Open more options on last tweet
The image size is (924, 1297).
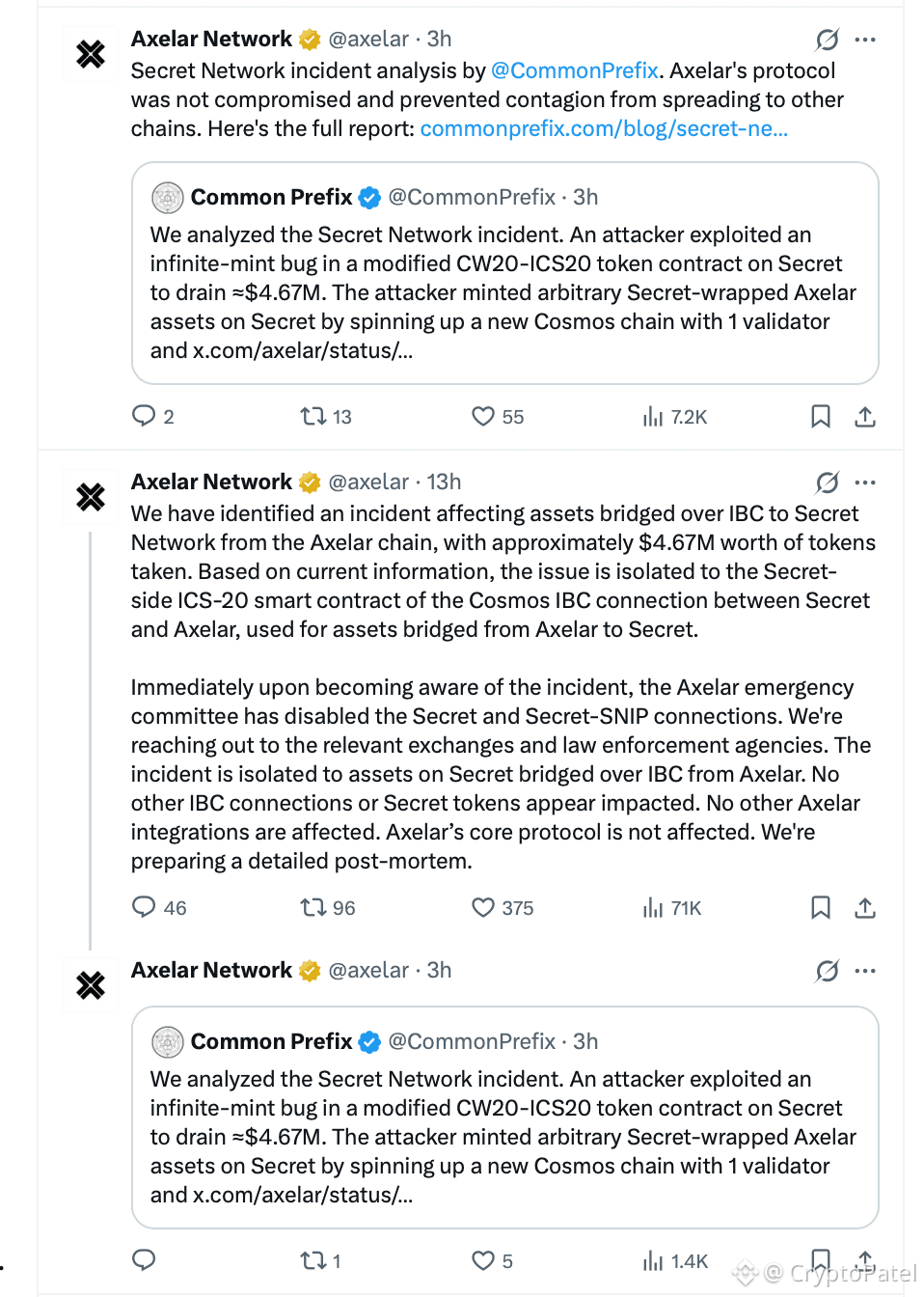pos(865,971)
